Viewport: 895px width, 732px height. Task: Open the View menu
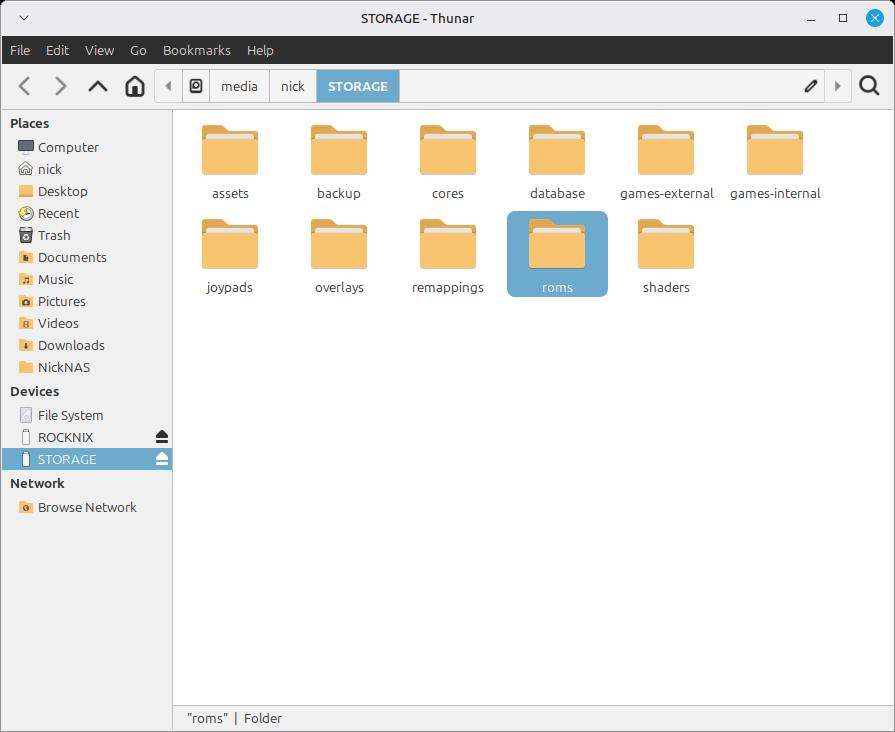[99, 50]
